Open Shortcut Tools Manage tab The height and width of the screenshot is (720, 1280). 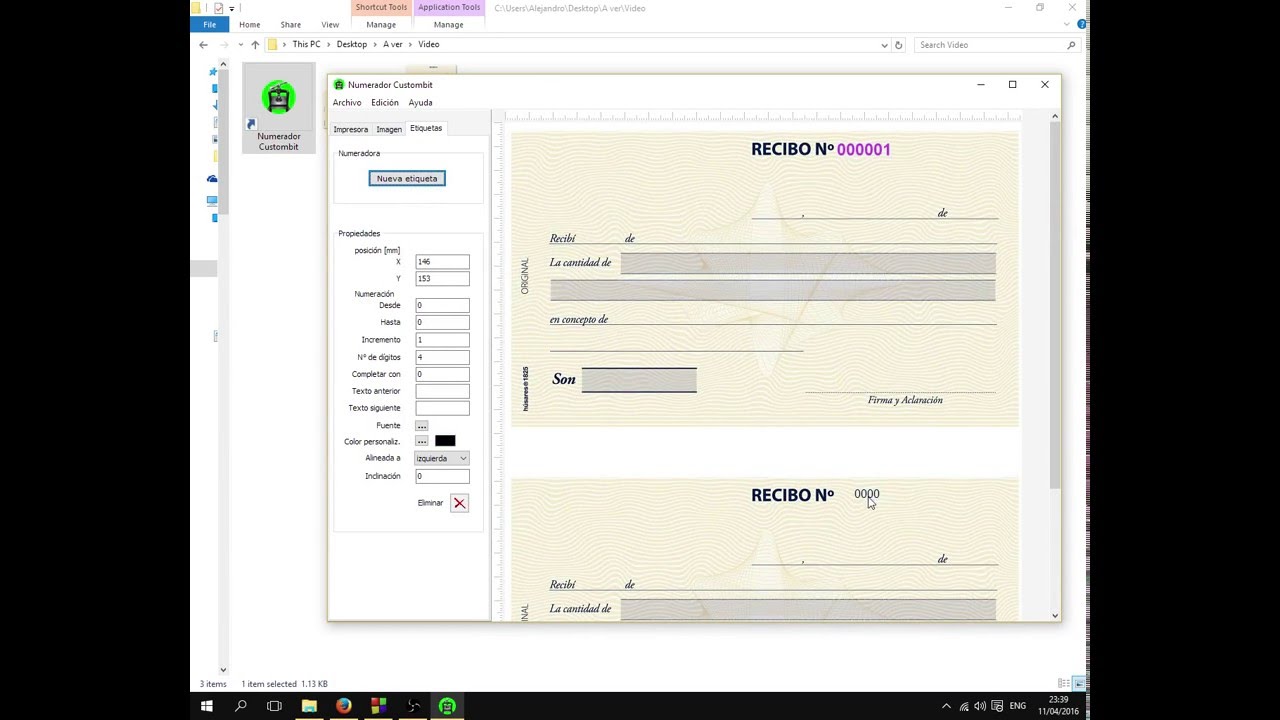(x=381, y=25)
